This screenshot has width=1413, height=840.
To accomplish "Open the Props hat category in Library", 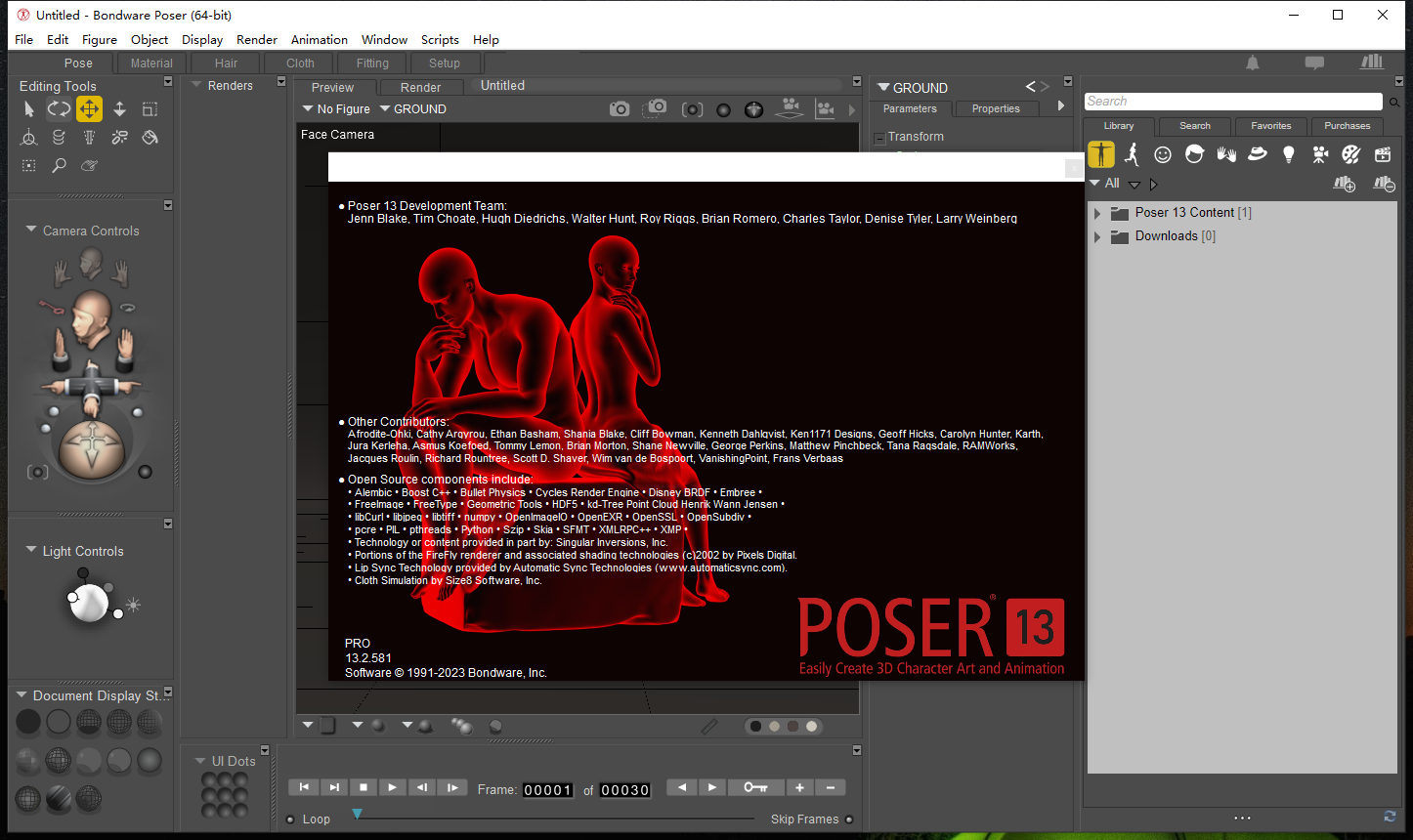I will 1257,154.
